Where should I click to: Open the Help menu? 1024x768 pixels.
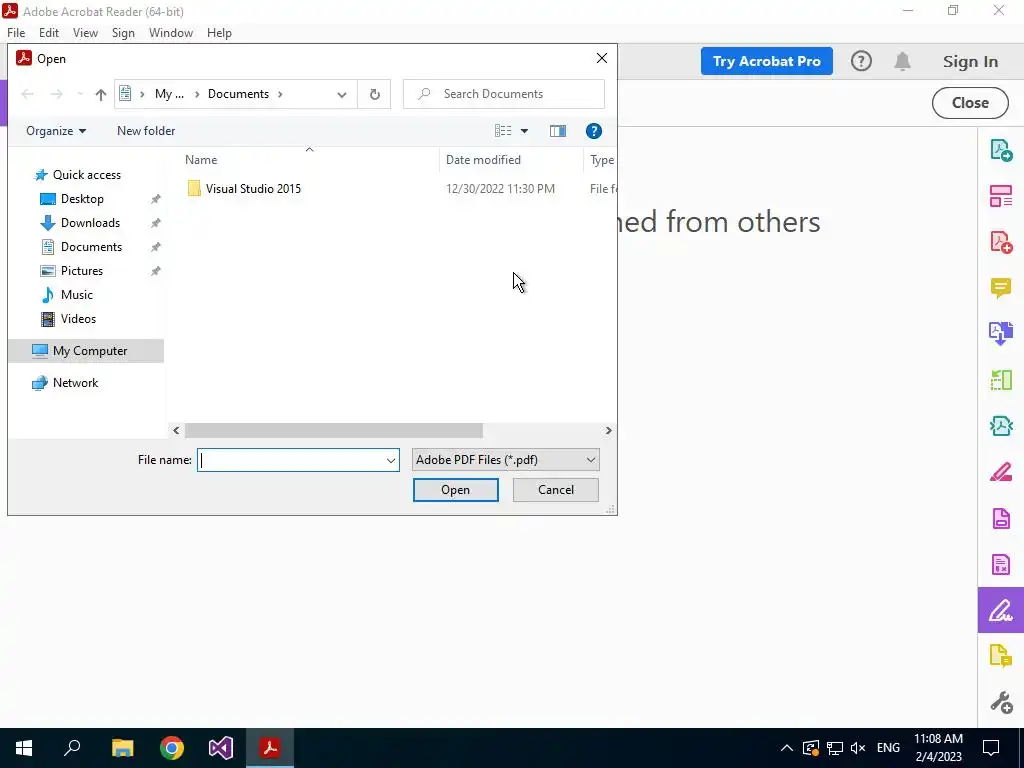(219, 33)
